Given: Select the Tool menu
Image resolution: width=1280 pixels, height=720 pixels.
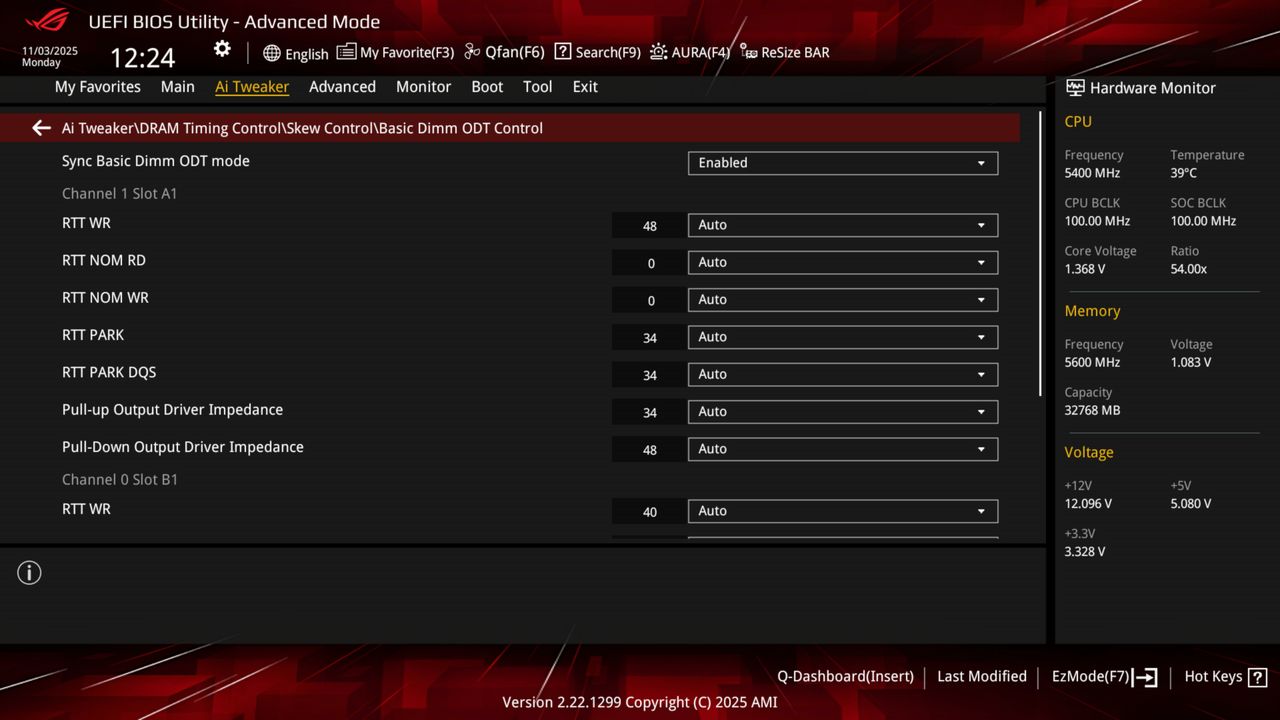Looking at the screenshot, I should 537,87.
